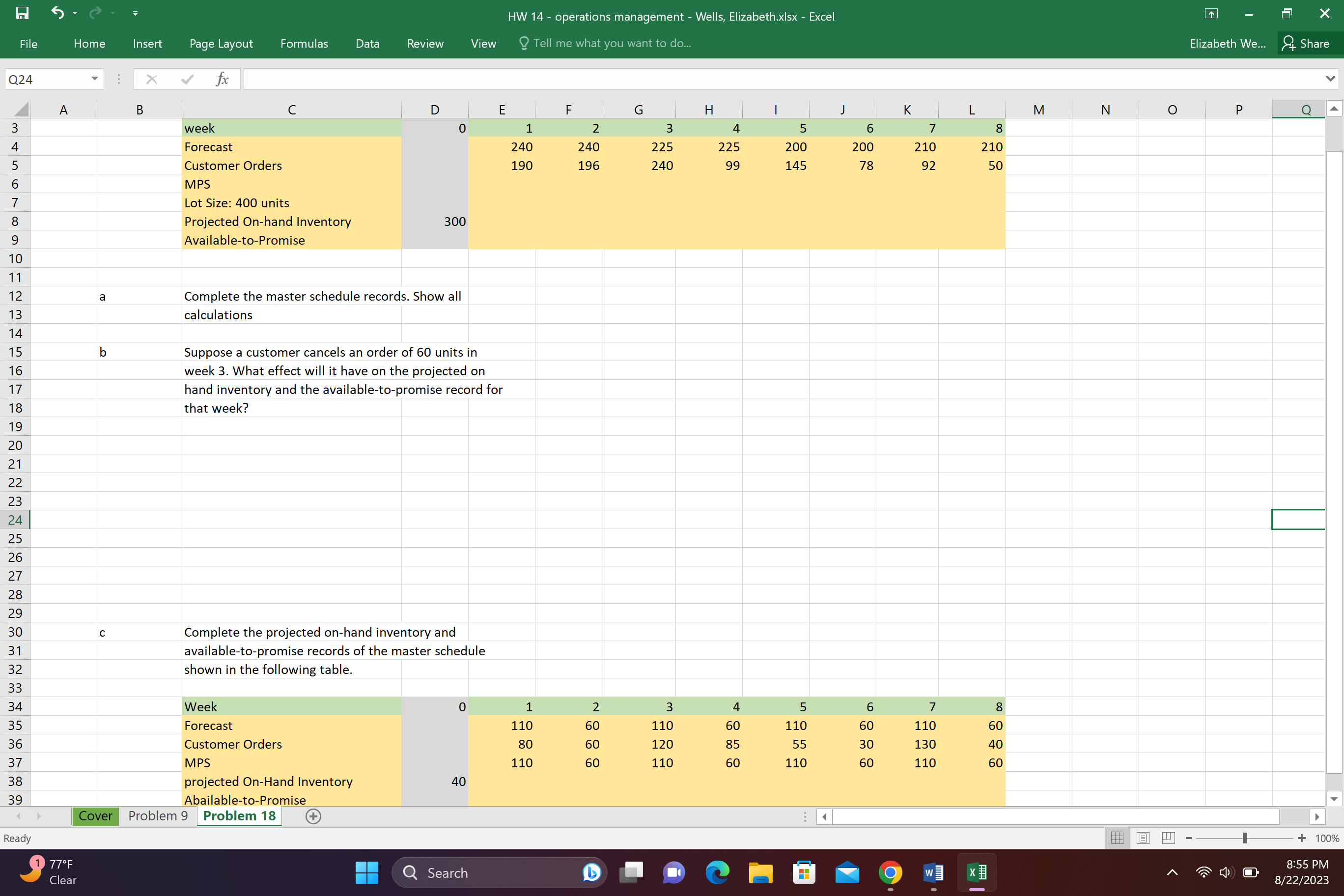
Task: Open the Insert Function dialog
Action: 223,79
